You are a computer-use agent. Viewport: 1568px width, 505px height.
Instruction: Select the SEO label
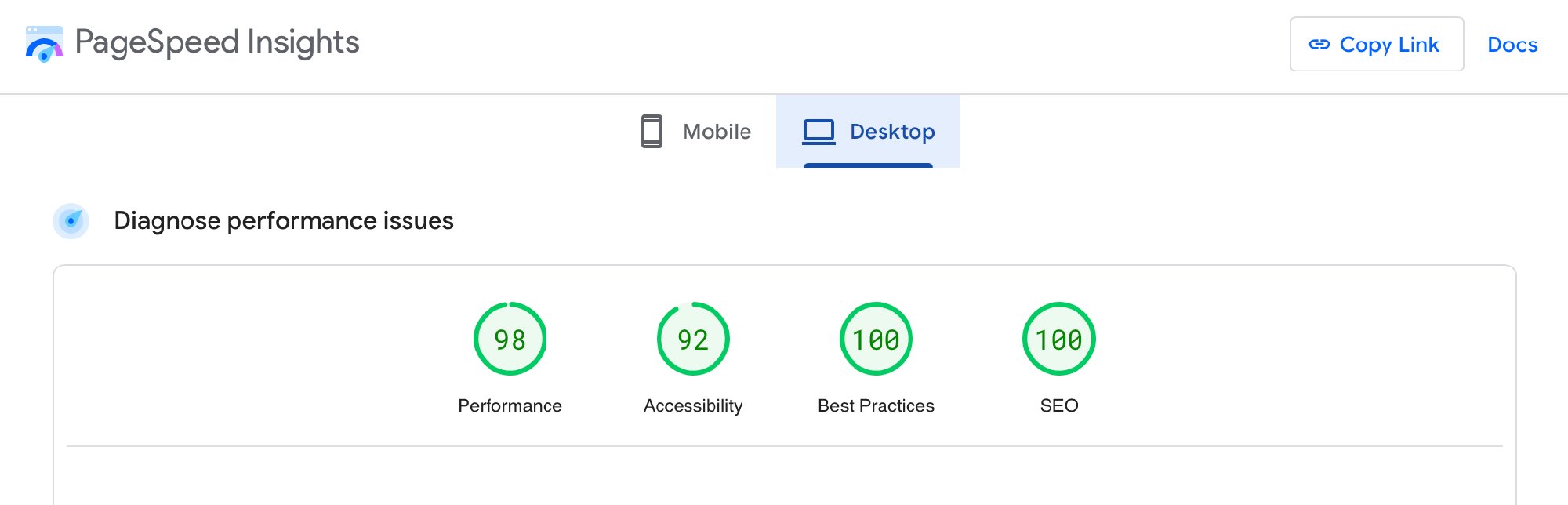click(x=1058, y=405)
